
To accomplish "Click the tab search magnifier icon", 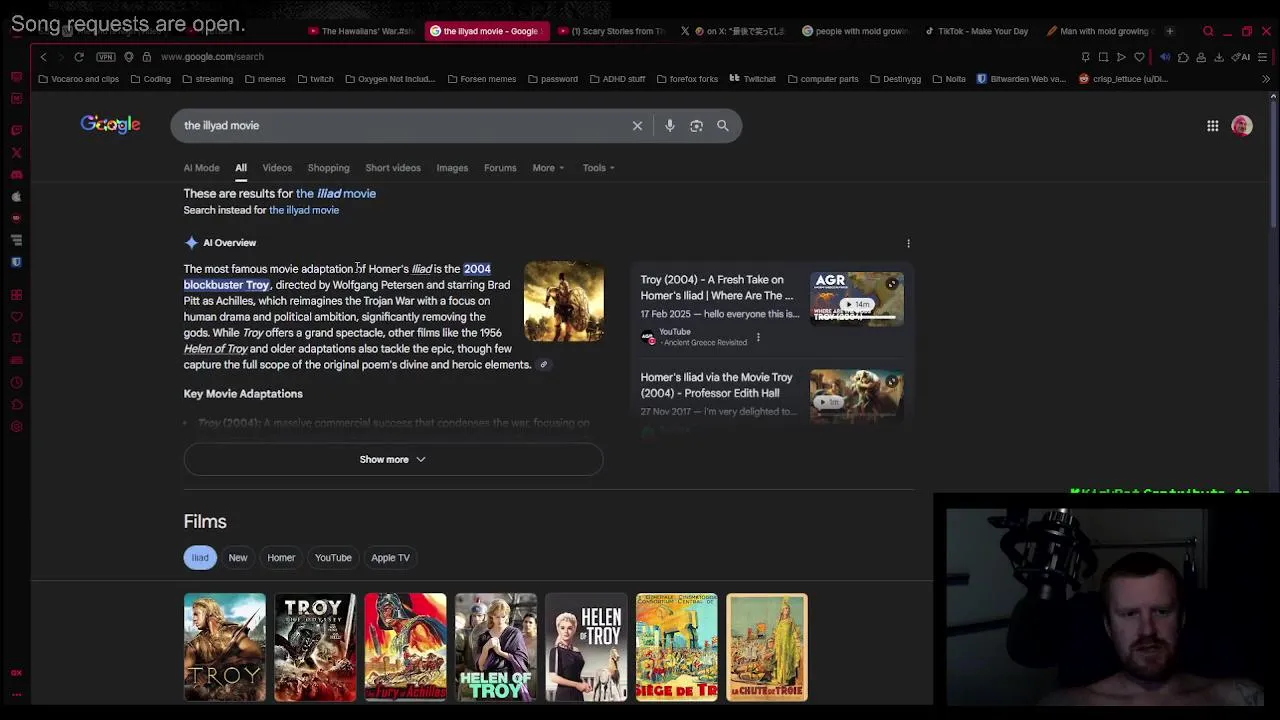I will point(1208,31).
